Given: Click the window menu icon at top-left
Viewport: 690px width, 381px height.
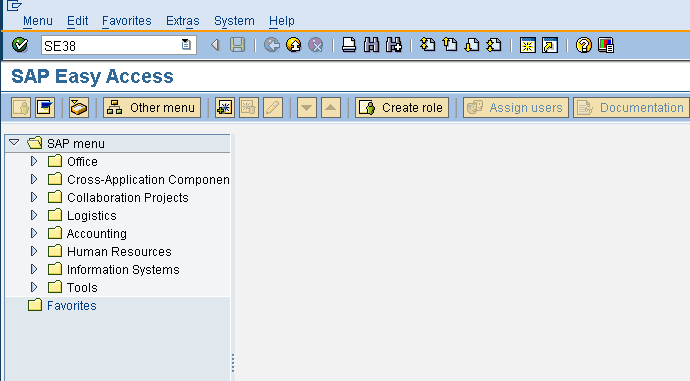Looking at the screenshot, I should click(x=14, y=5).
